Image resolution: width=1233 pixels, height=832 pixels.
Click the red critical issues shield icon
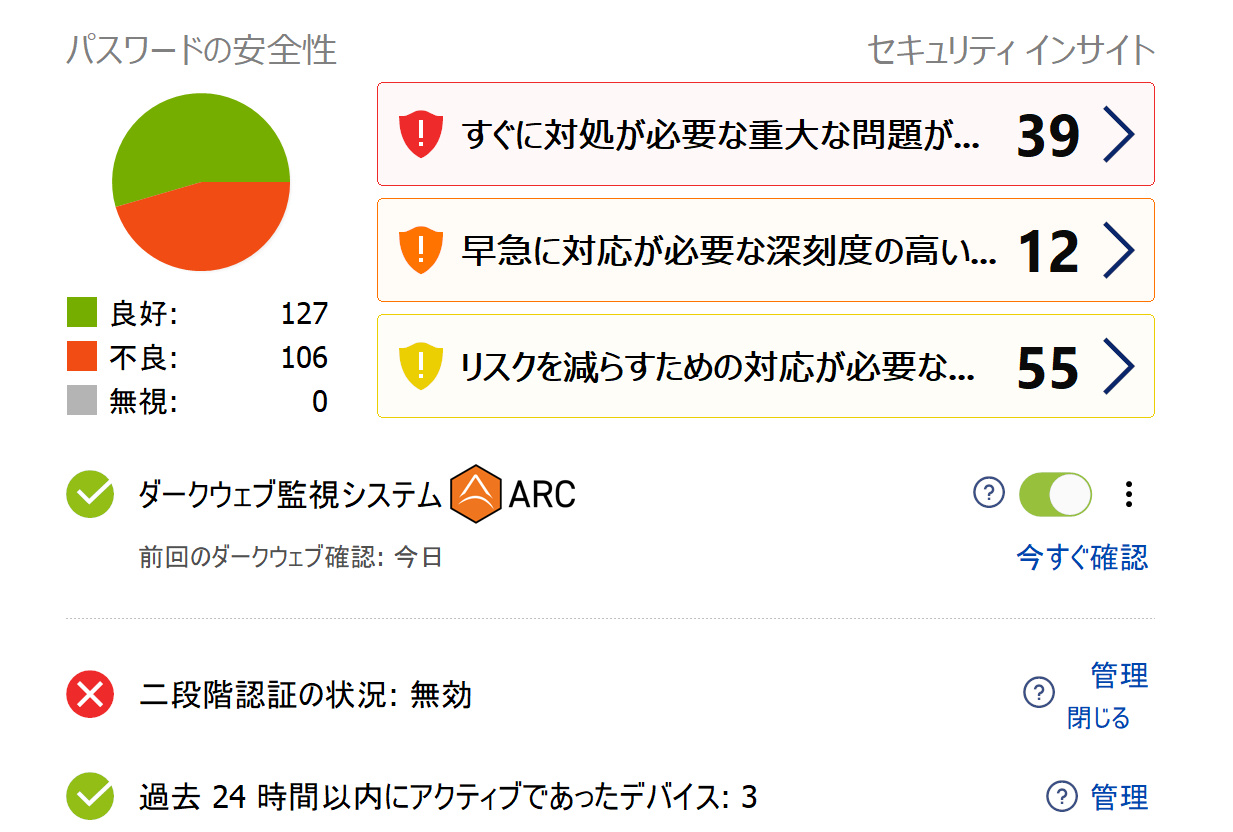tap(420, 135)
